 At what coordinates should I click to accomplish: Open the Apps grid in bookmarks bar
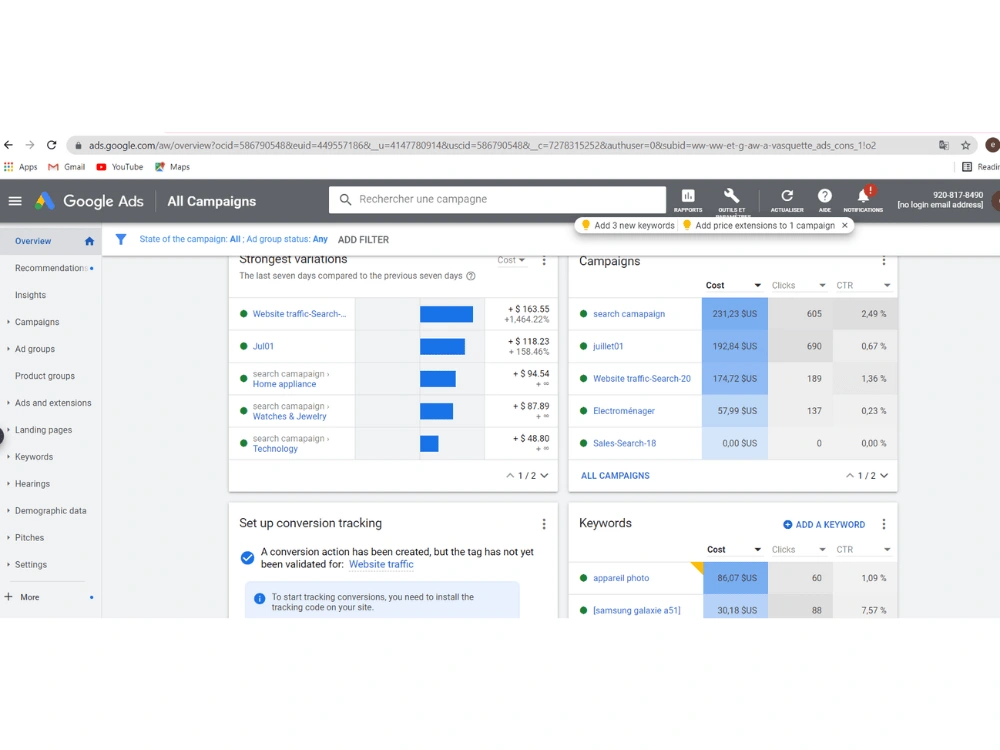pyautogui.click(x=20, y=166)
